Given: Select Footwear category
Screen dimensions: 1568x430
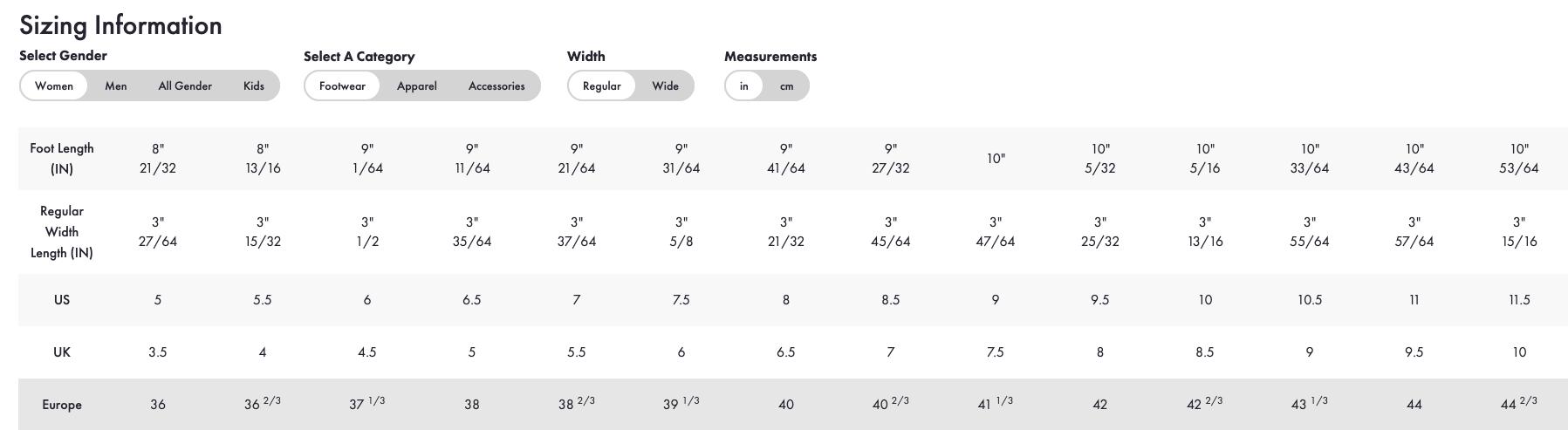Looking at the screenshot, I should (x=342, y=85).
